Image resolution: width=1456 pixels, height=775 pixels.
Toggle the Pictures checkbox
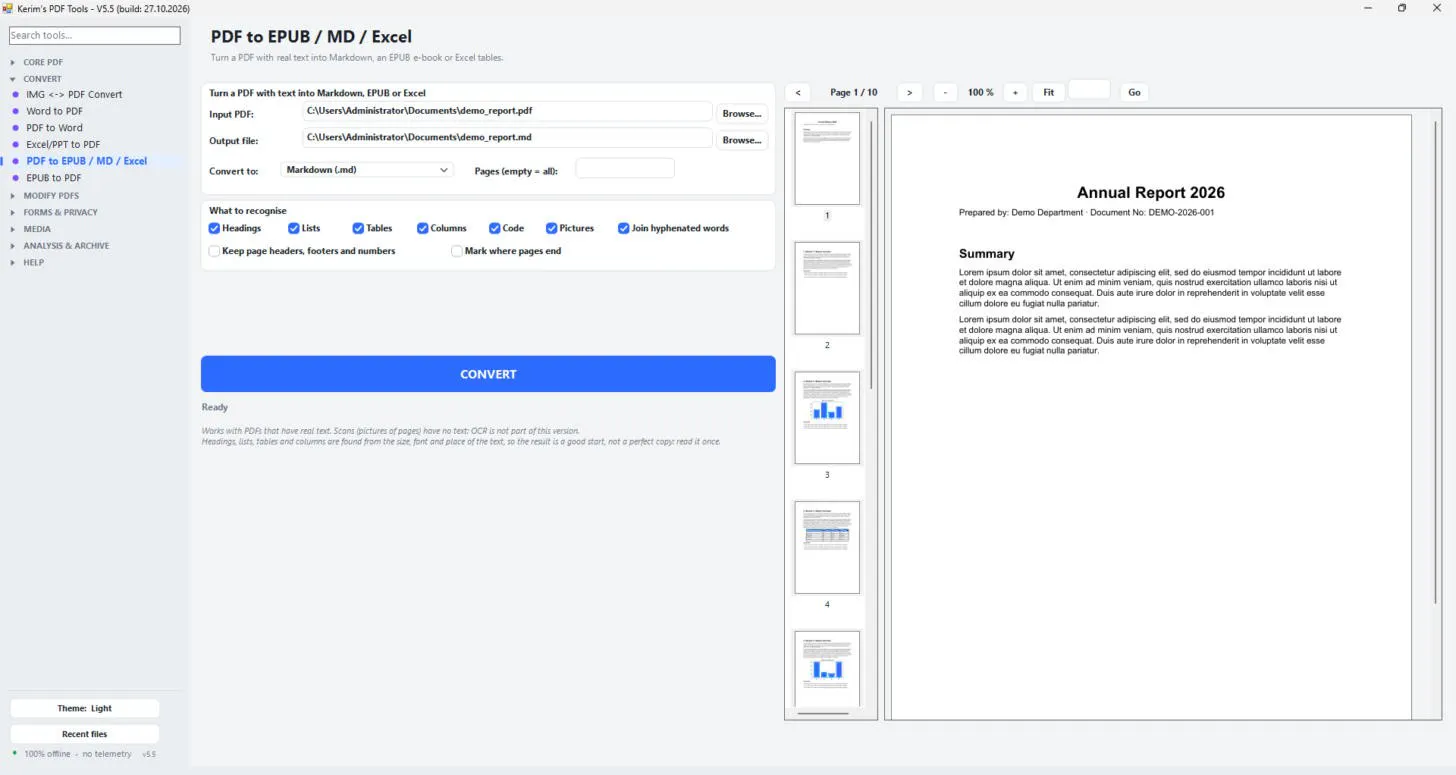point(552,228)
